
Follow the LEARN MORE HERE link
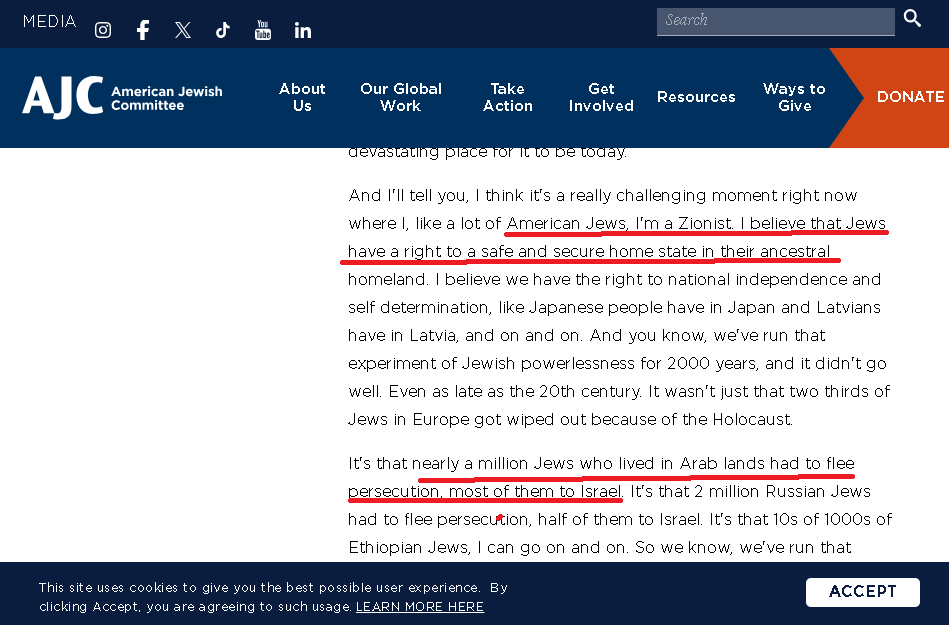pos(419,606)
